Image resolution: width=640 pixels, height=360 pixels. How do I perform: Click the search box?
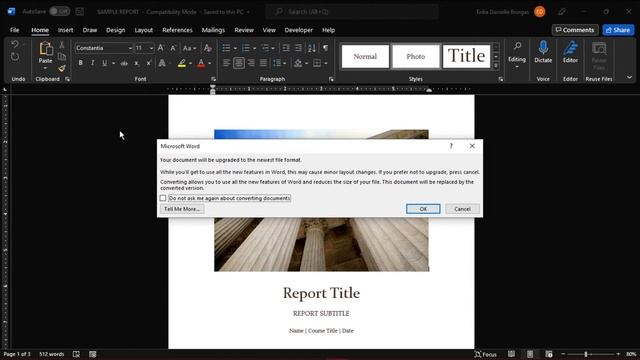[352, 11]
